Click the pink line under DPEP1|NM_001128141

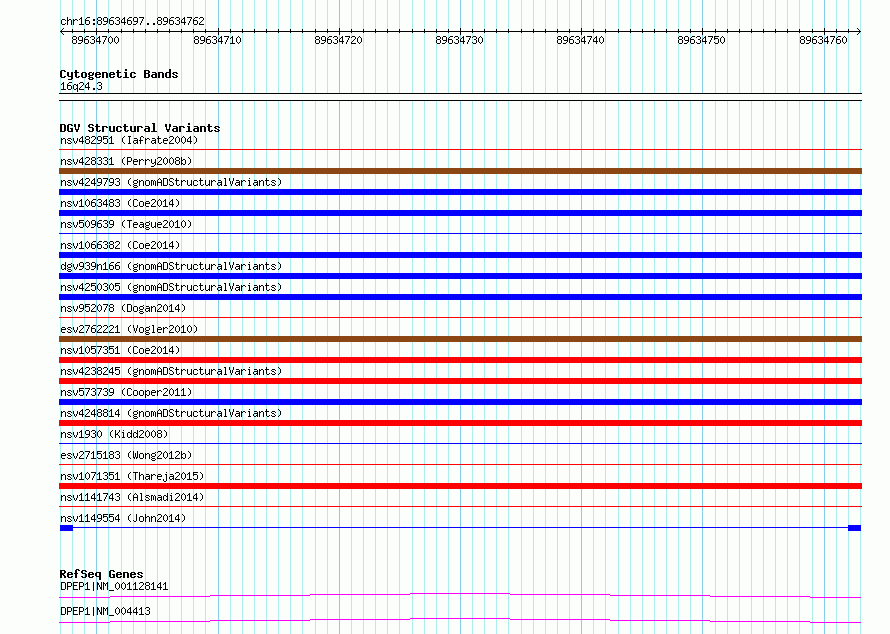(460, 595)
